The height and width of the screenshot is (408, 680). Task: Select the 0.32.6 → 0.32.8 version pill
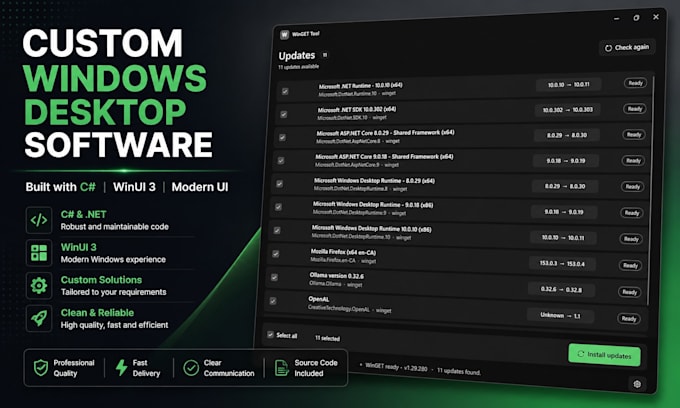coord(561,289)
